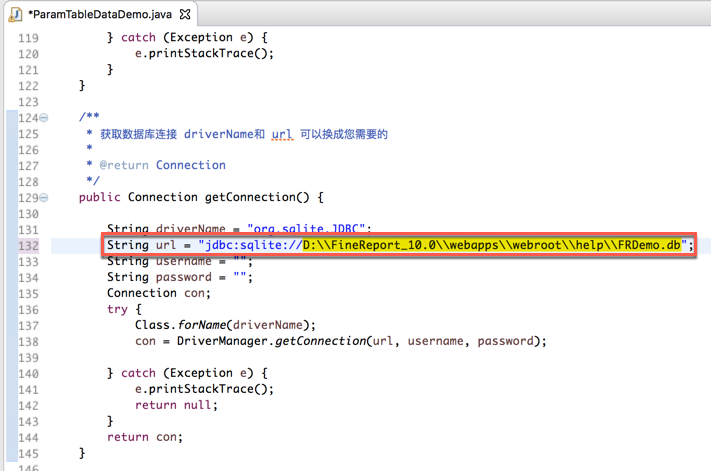The width and height of the screenshot is (711, 471).
Task: Click the "try" keyword on line 136
Action: point(117,310)
